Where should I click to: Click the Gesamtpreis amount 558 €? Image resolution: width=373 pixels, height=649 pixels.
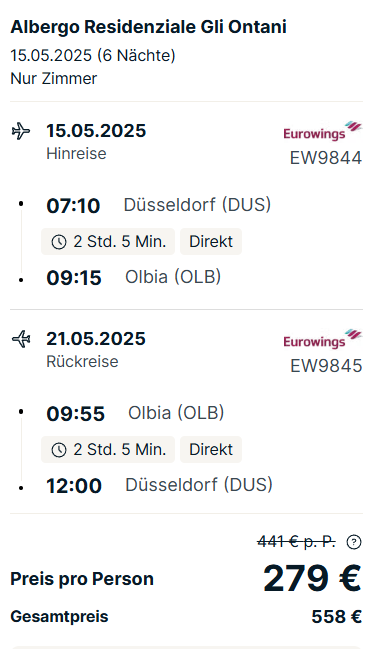pyautogui.click(x=337, y=617)
